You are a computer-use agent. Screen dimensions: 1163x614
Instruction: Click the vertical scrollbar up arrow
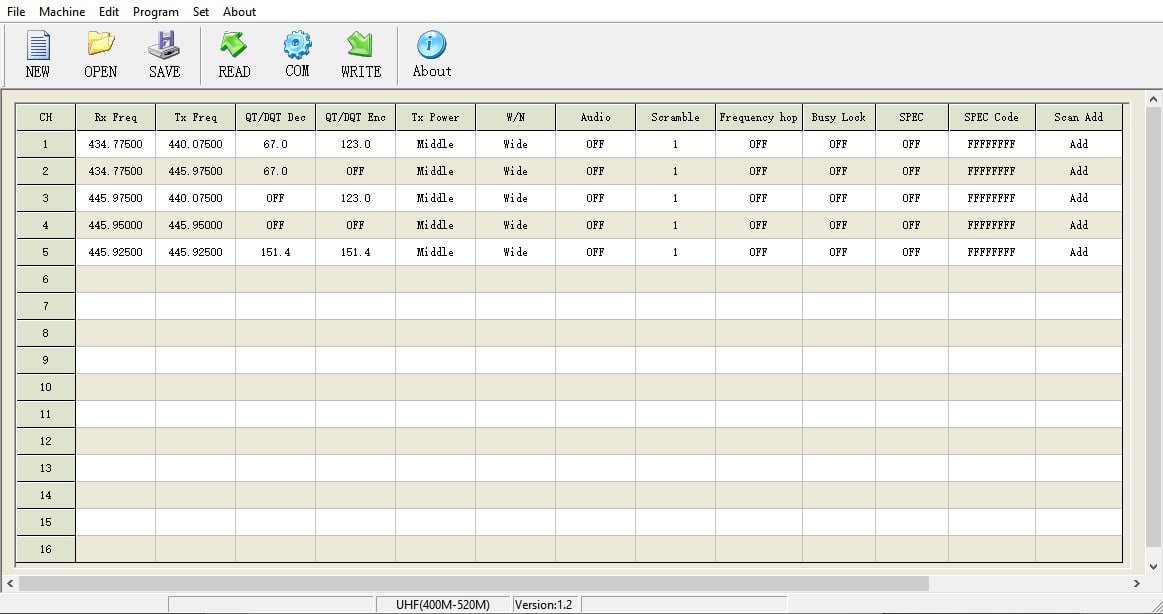(1153, 99)
